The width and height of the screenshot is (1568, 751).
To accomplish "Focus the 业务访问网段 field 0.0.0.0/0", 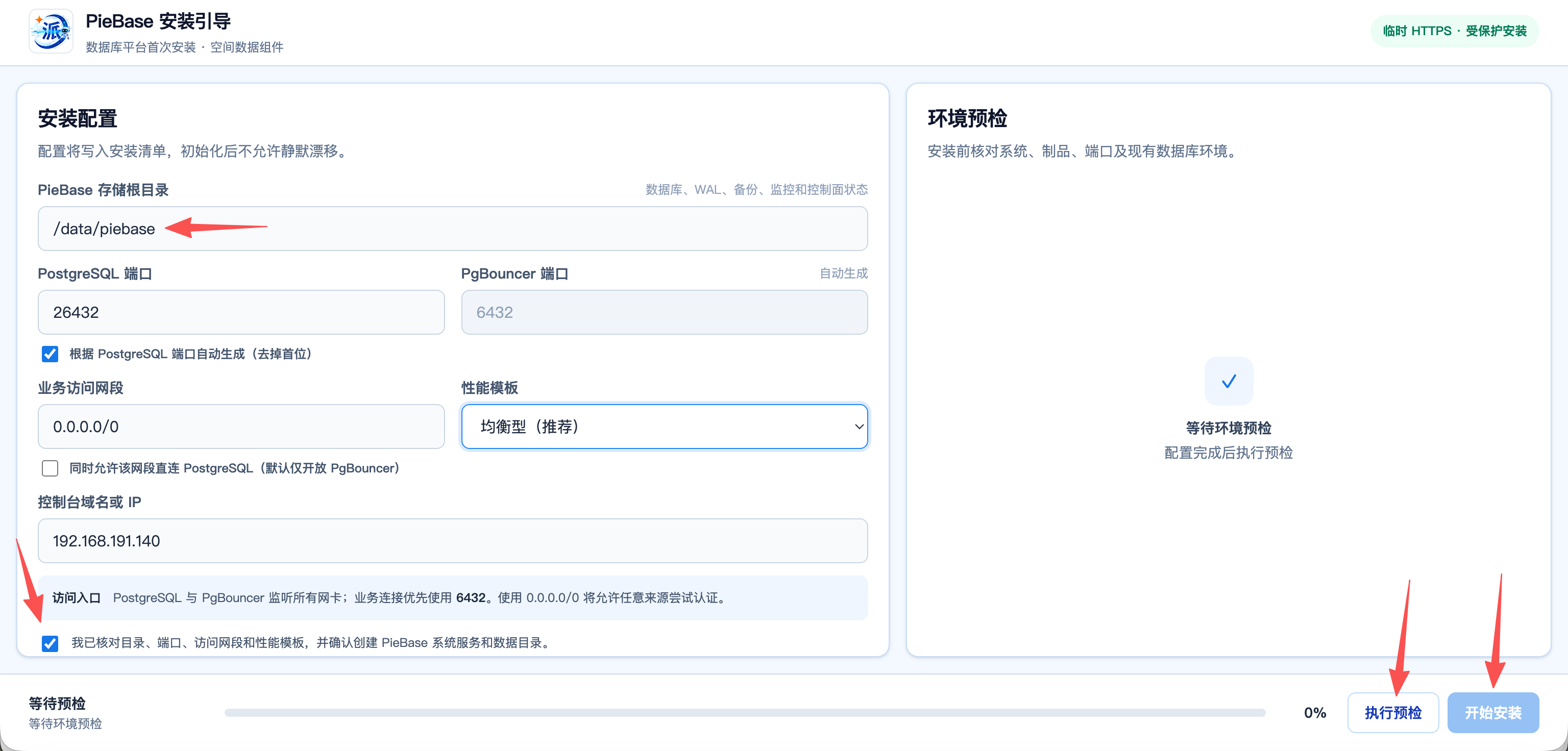I will tap(241, 427).
